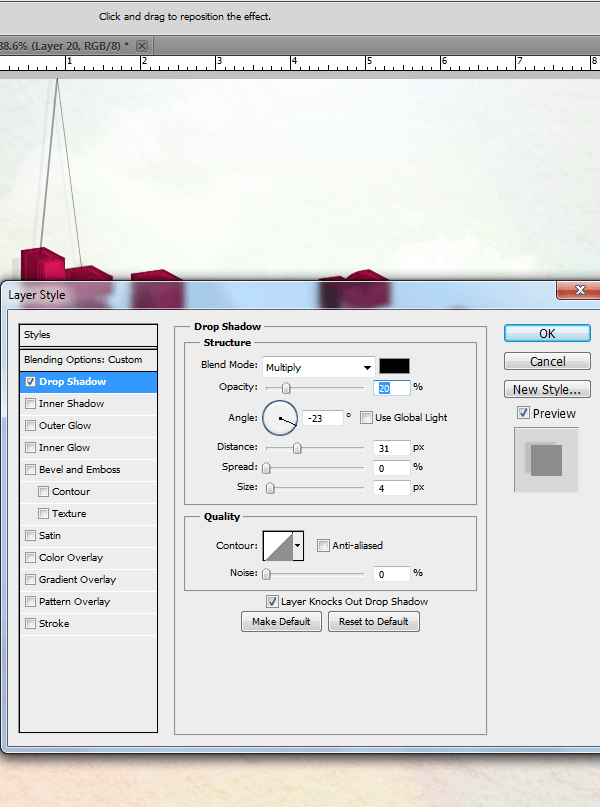Click the Spread value field

(x=392, y=468)
